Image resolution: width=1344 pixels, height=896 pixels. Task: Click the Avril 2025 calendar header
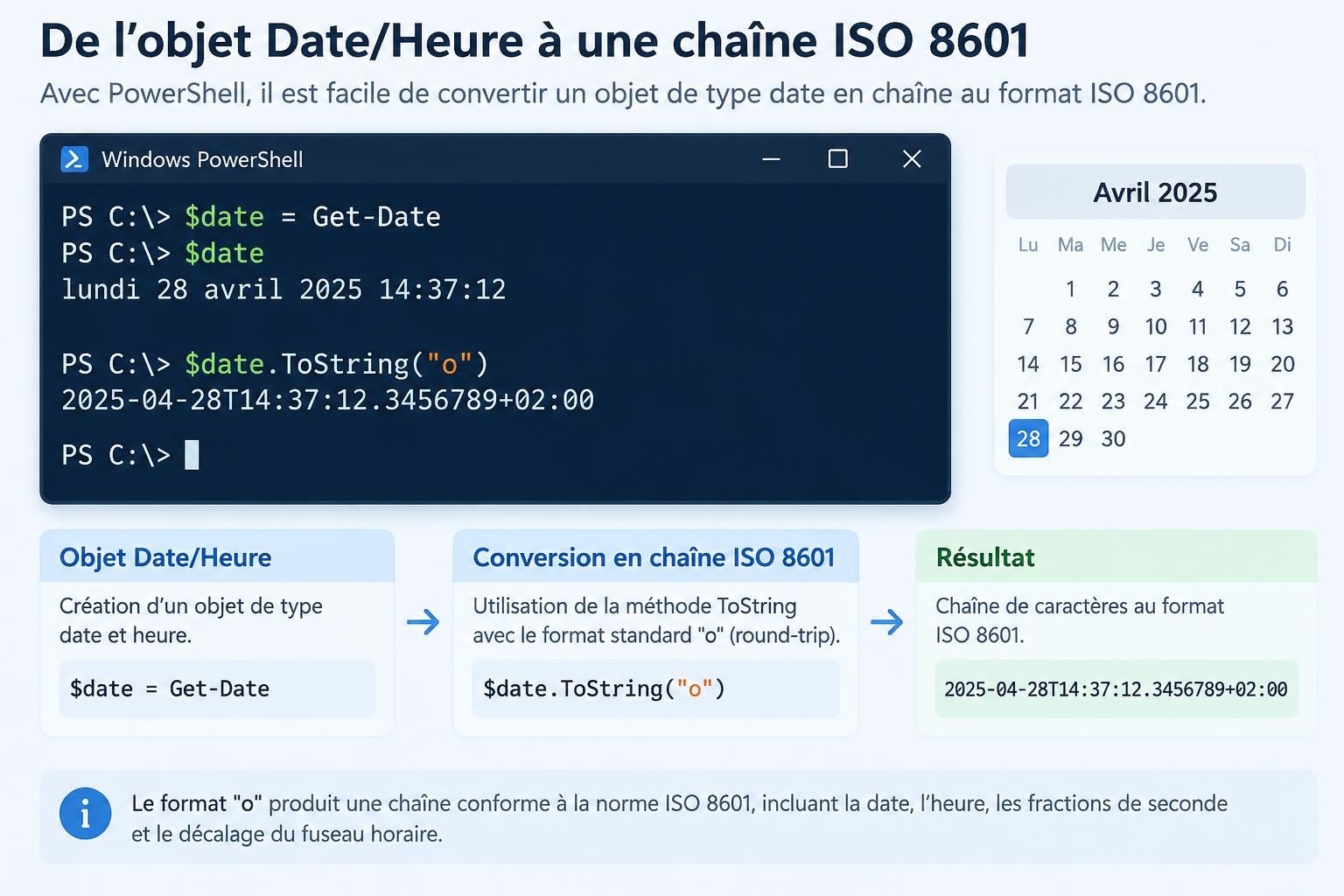pos(1155,192)
